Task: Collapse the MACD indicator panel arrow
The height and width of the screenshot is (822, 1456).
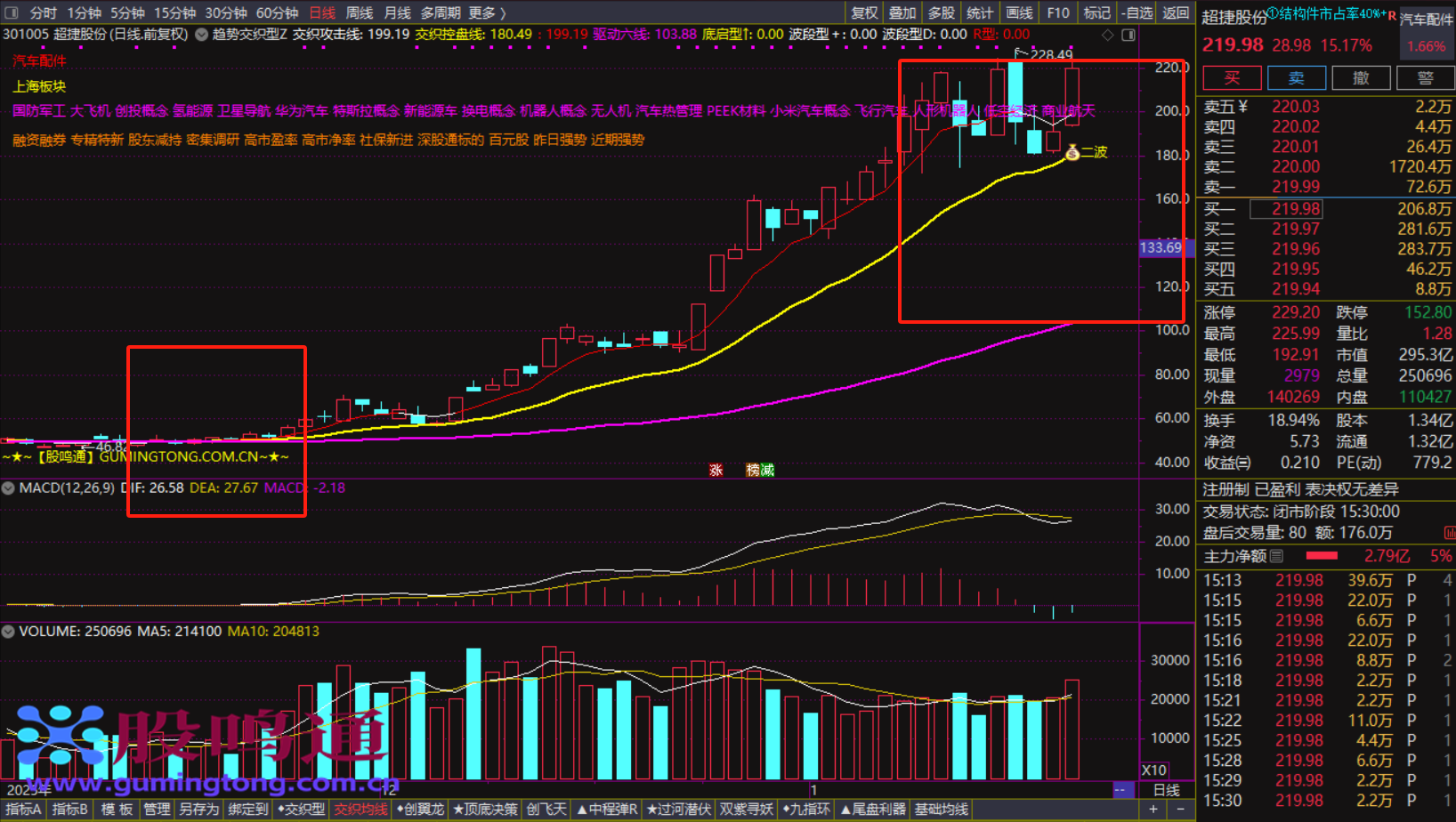Action: 8,488
